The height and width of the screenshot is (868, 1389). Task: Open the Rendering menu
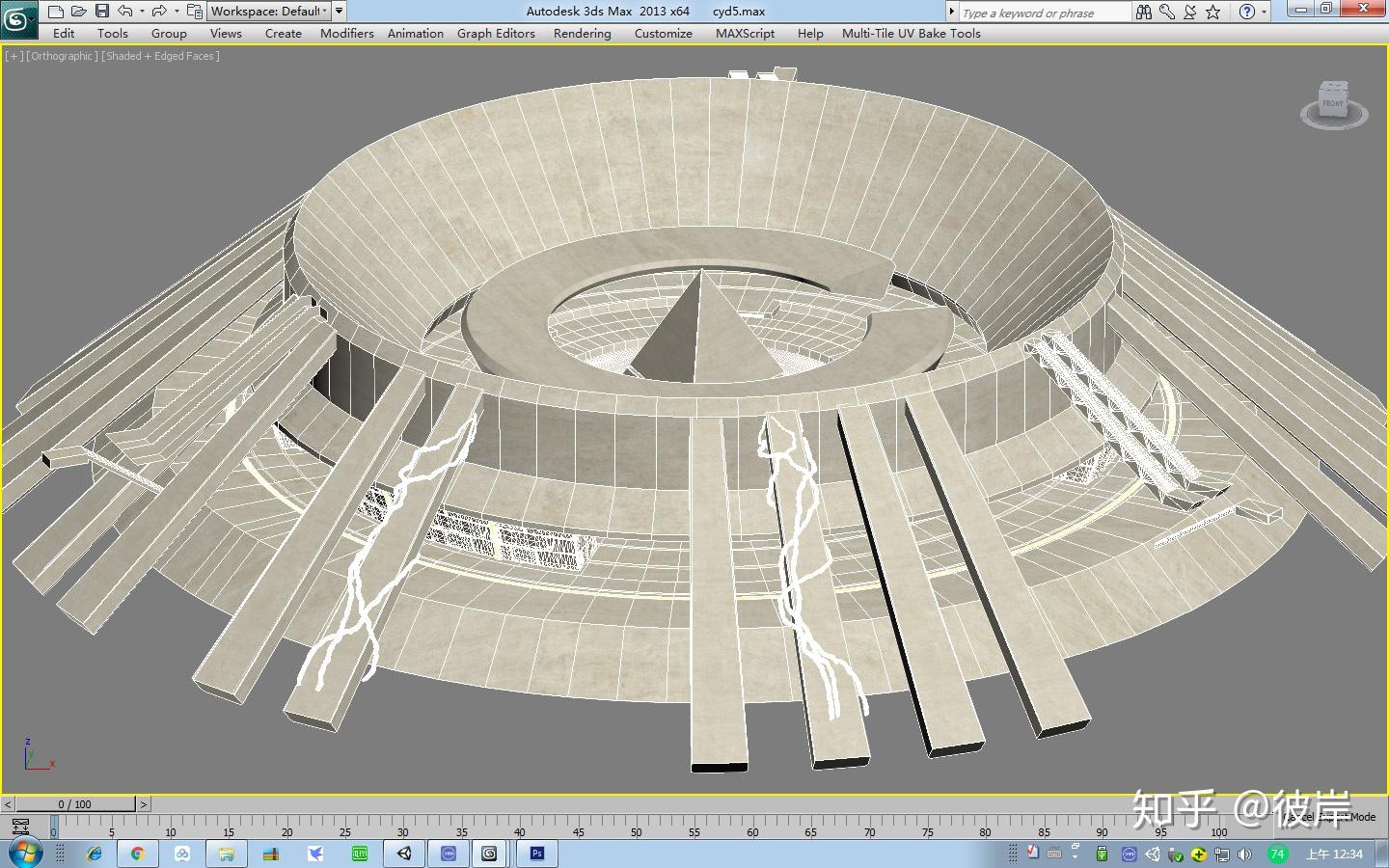(x=583, y=33)
